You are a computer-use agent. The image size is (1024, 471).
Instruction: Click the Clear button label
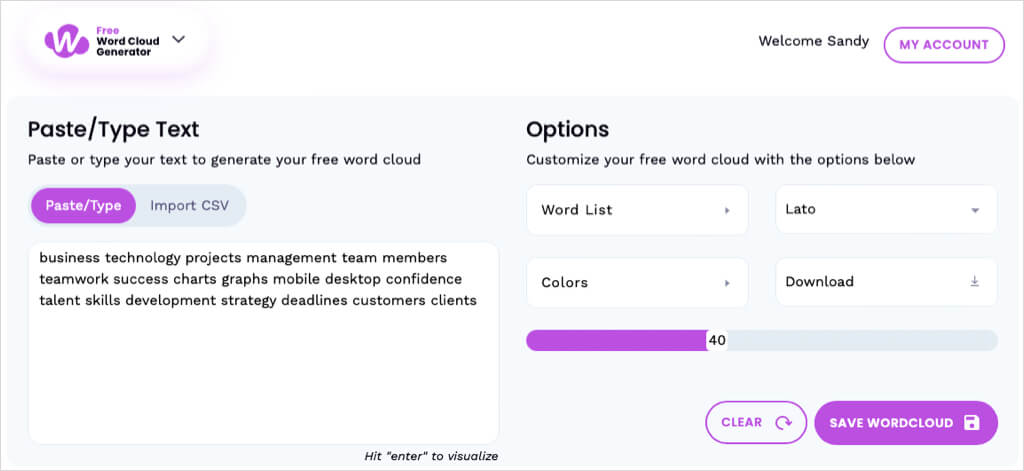point(742,423)
